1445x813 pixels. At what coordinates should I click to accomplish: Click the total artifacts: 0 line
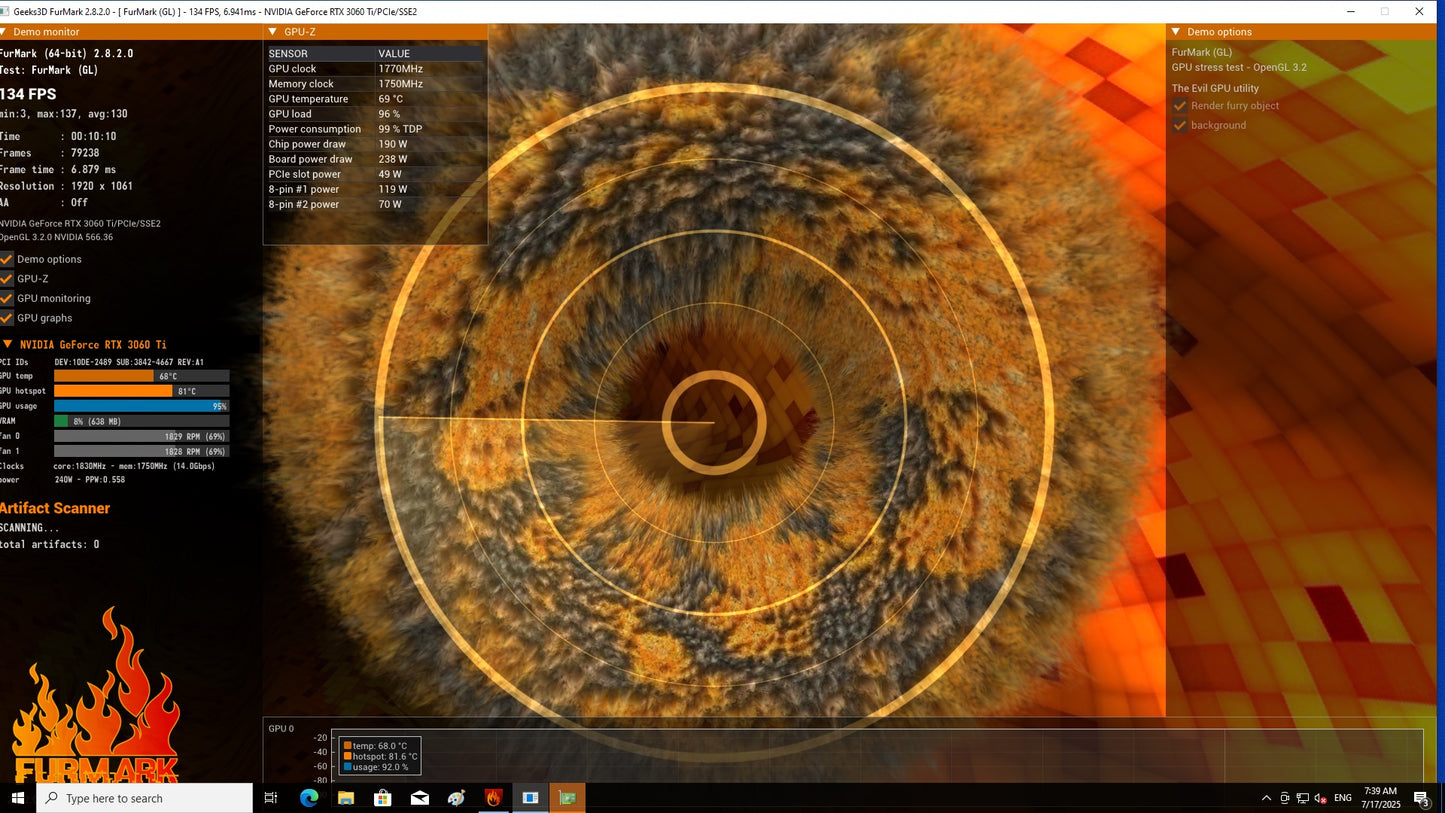coord(50,544)
